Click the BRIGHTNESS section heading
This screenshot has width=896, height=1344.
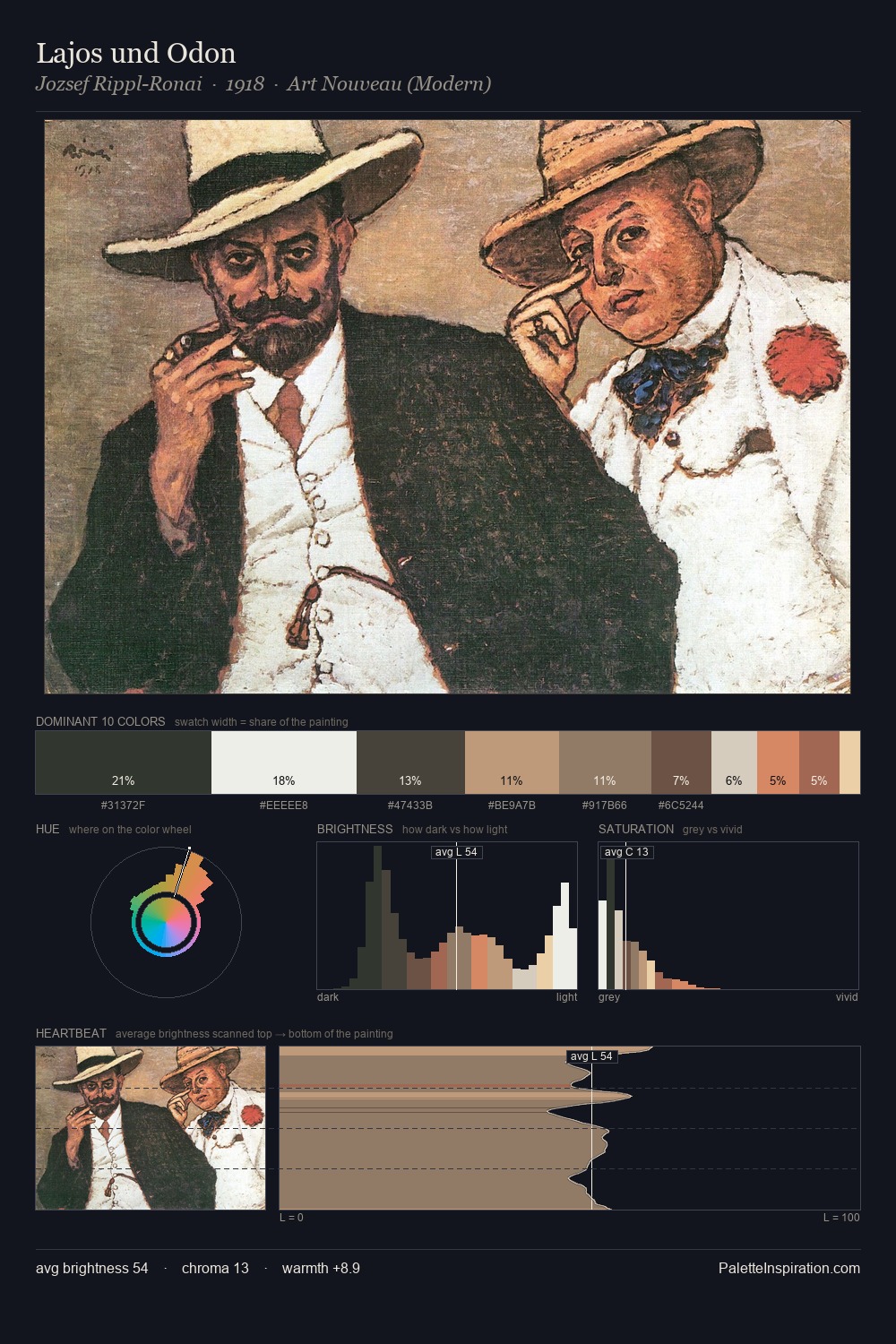pos(355,829)
